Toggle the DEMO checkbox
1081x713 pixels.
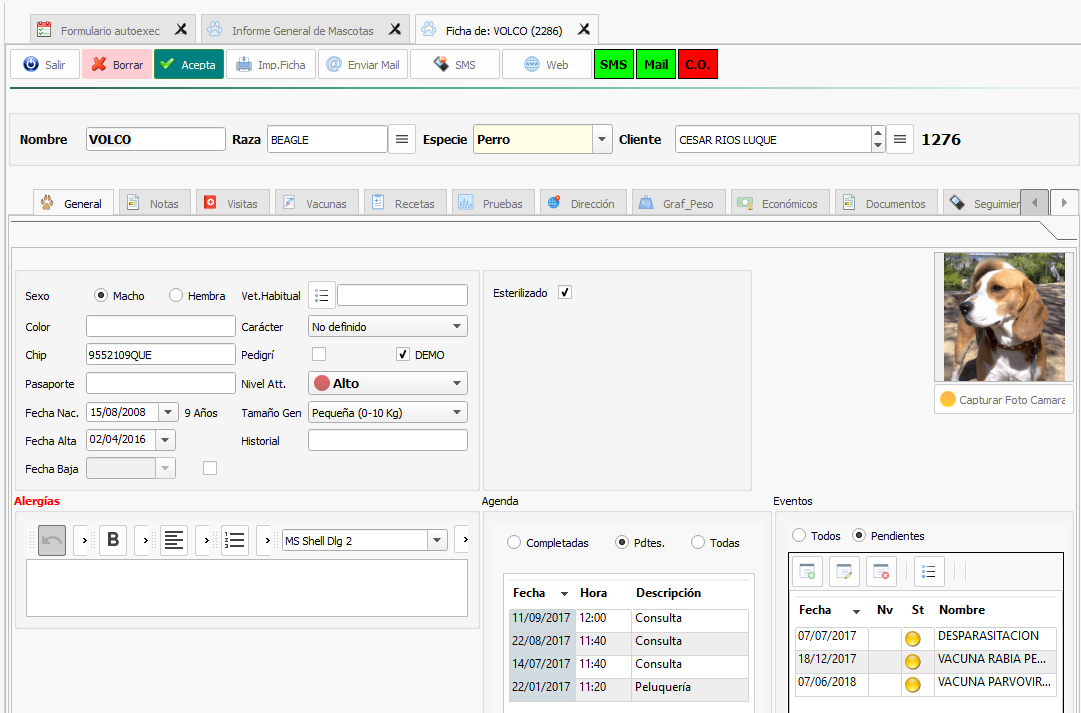[403, 354]
